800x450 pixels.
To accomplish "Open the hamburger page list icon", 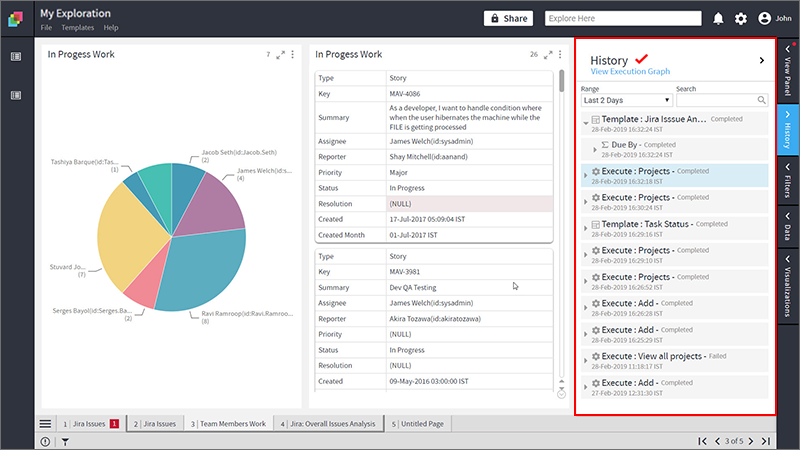I will click(45, 423).
